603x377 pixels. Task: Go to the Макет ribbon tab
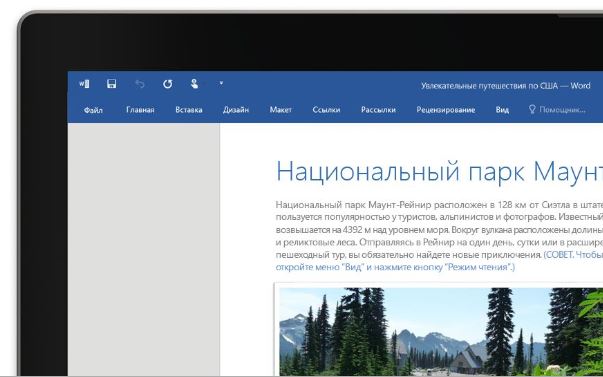pyautogui.click(x=281, y=110)
